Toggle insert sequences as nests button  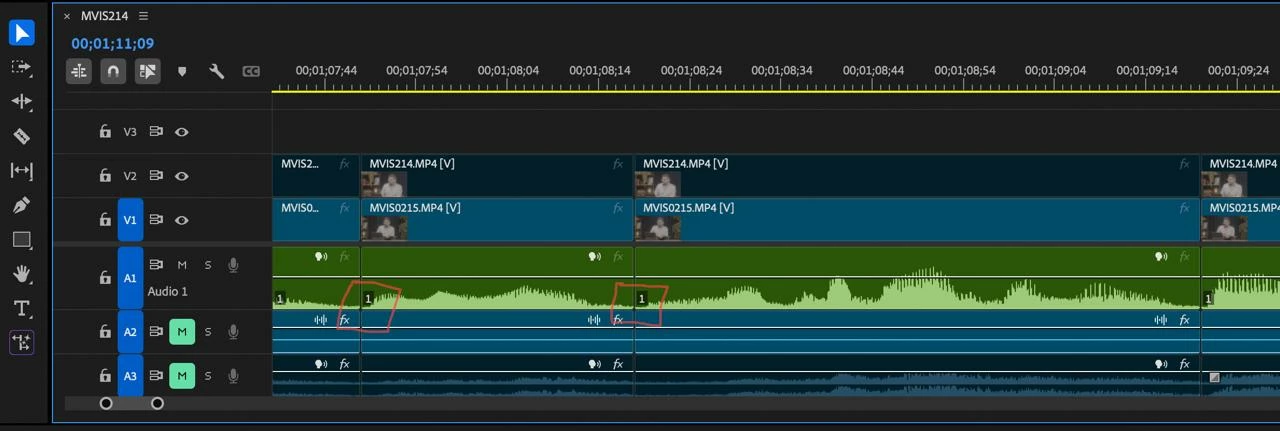coord(79,71)
